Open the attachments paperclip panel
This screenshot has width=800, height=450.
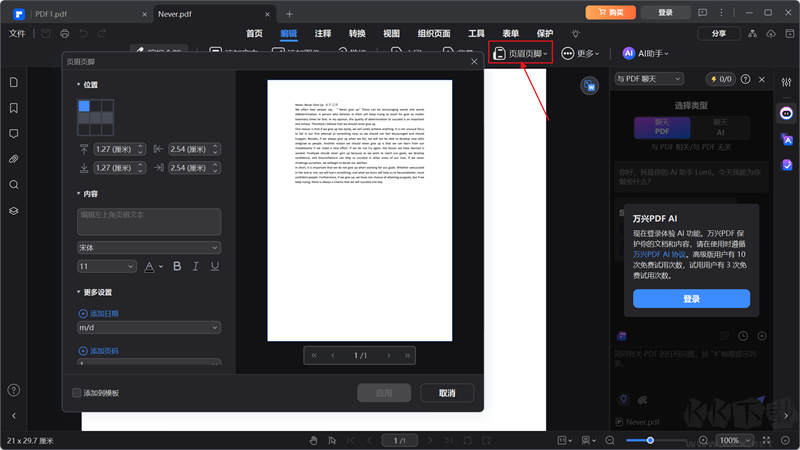(x=14, y=159)
